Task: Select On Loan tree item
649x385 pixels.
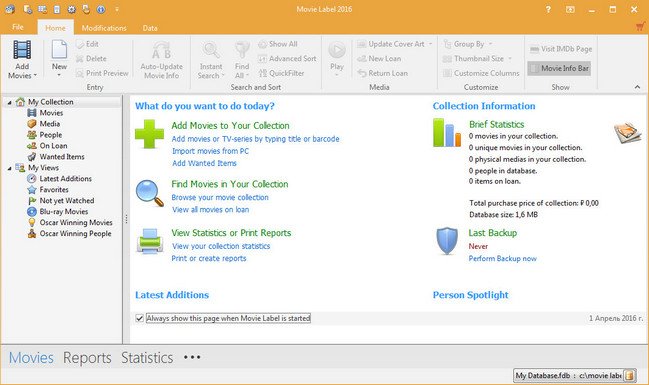Action: 47,146
